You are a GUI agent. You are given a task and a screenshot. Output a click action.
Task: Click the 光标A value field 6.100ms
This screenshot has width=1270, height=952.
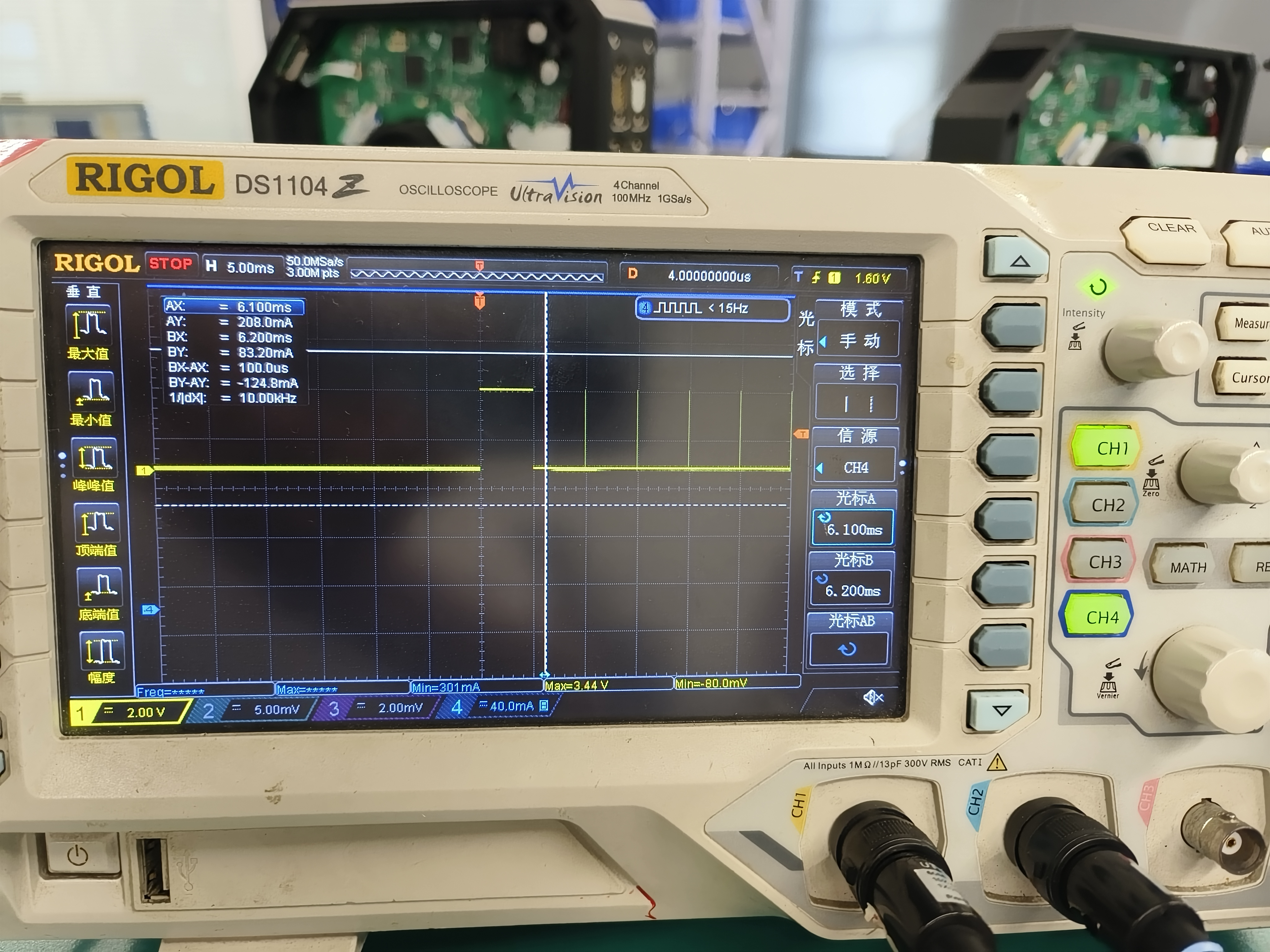click(x=853, y=527)
